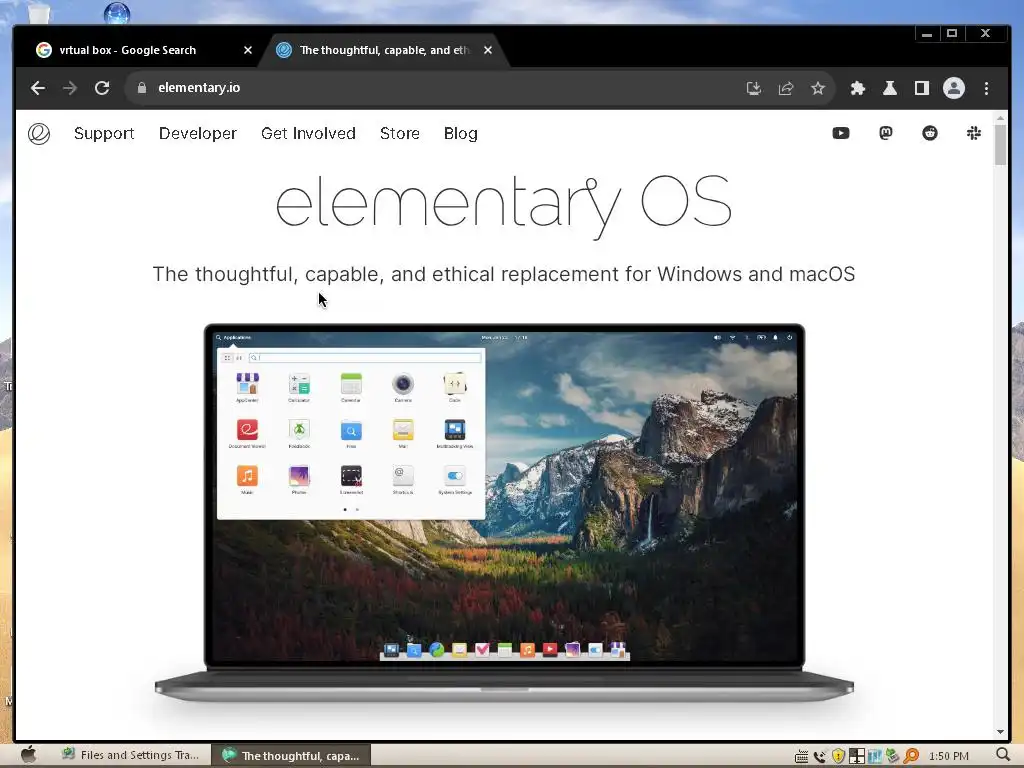Open elementary's Mastodon icon

click(886, 133)
